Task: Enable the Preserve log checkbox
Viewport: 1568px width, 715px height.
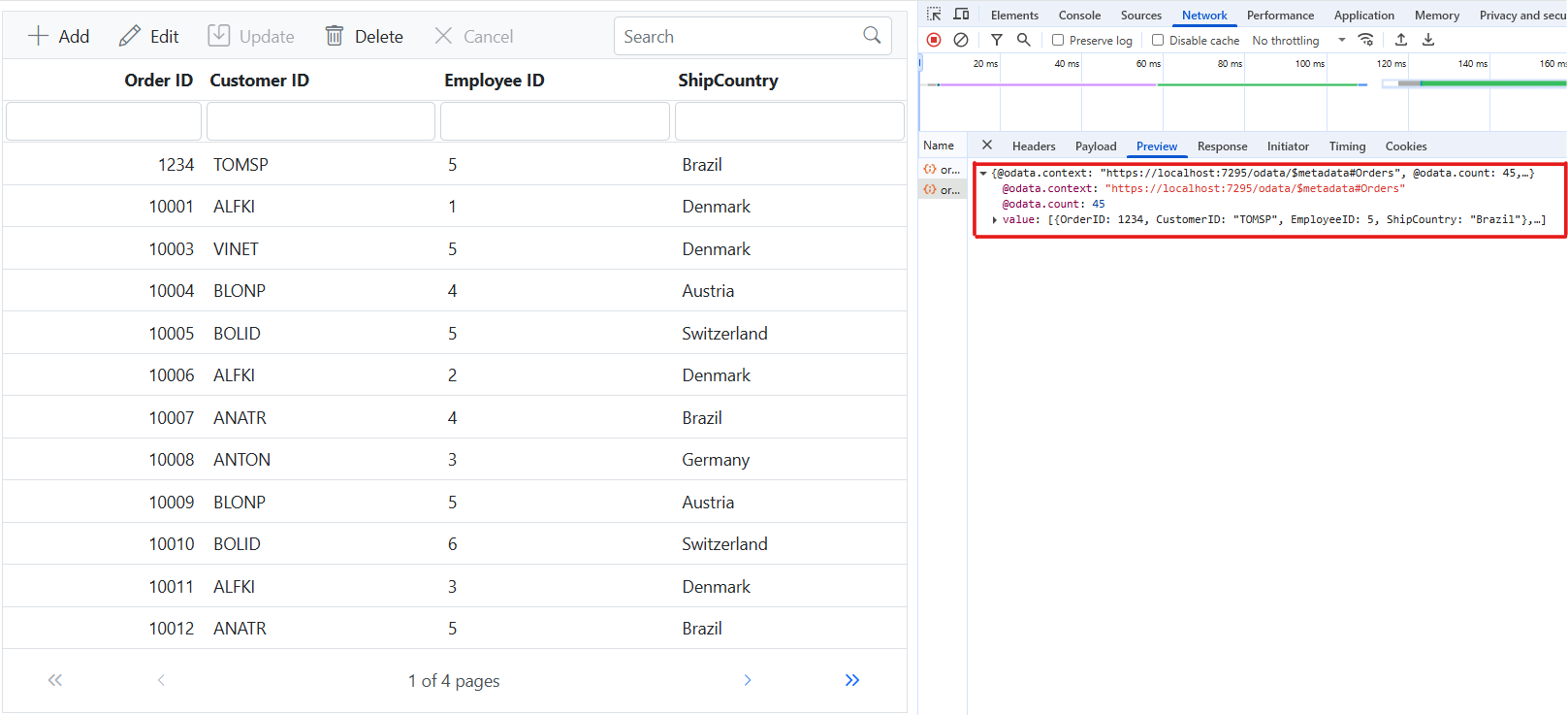Action: coord(1058,41)
